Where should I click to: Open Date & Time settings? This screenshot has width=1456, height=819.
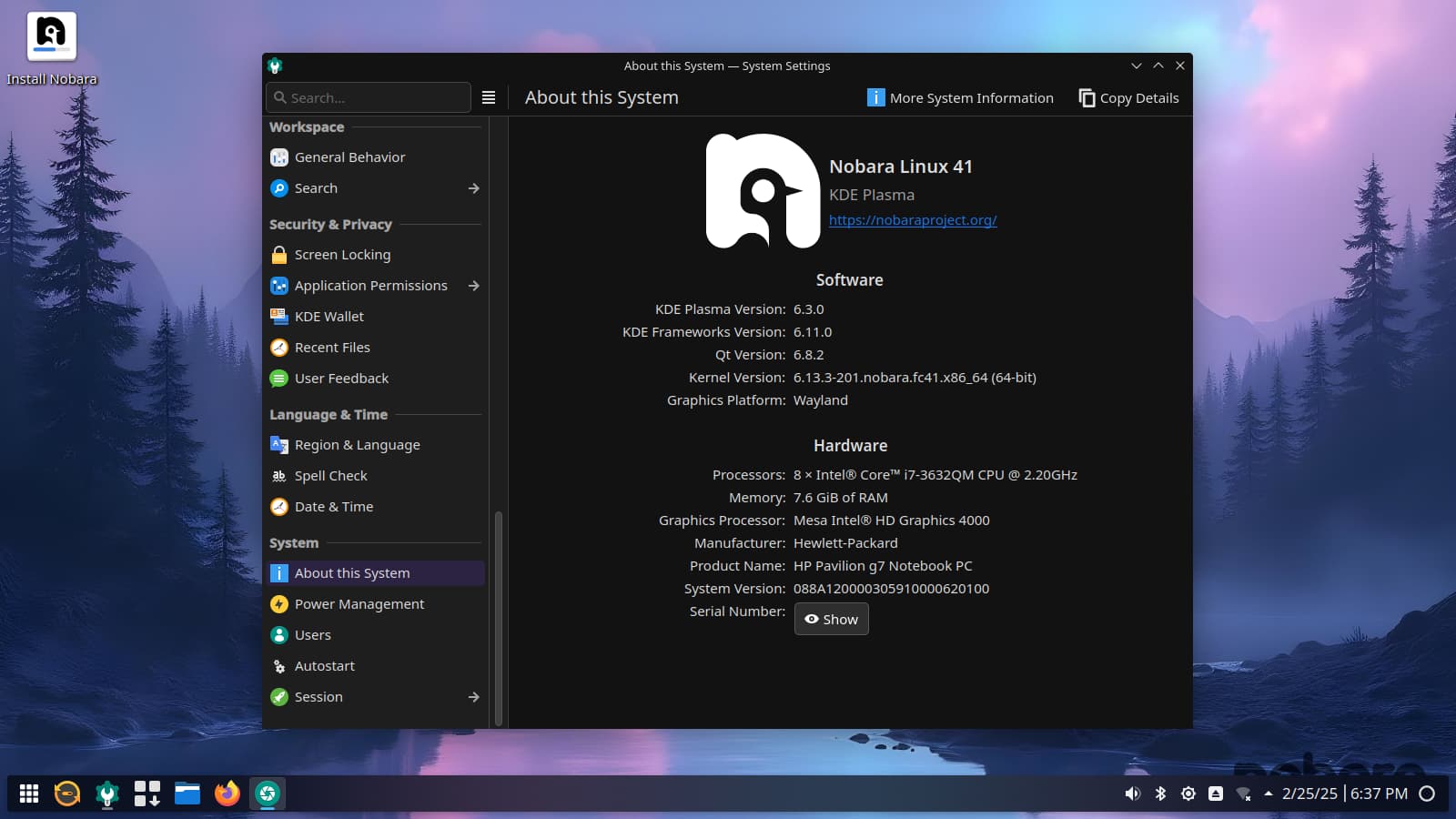coord(376,507)
